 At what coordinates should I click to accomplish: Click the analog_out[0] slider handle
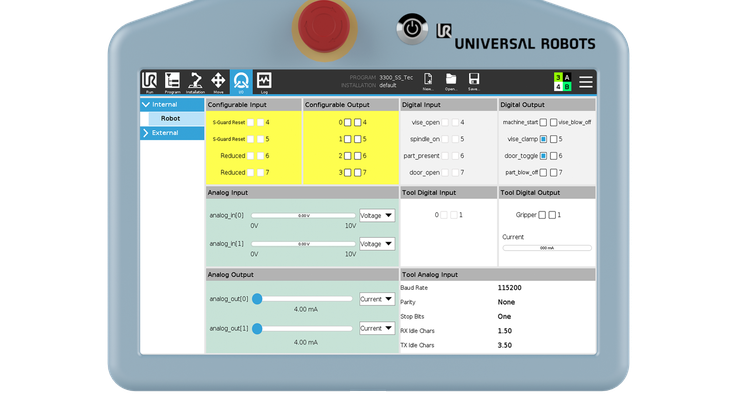[x=257, y=299]
